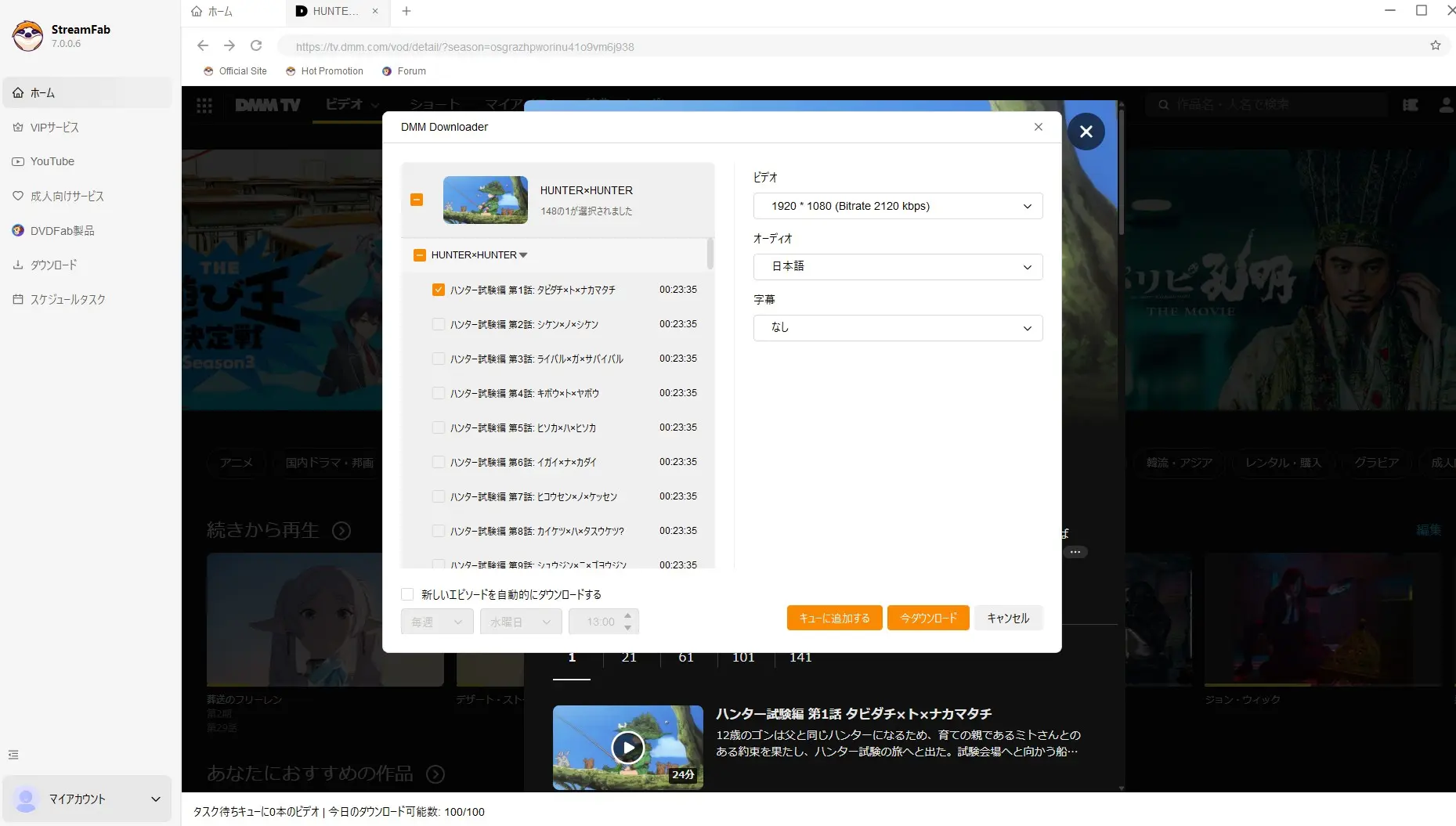
Task: Open YouTube in the sidebar
Action: 87,161
